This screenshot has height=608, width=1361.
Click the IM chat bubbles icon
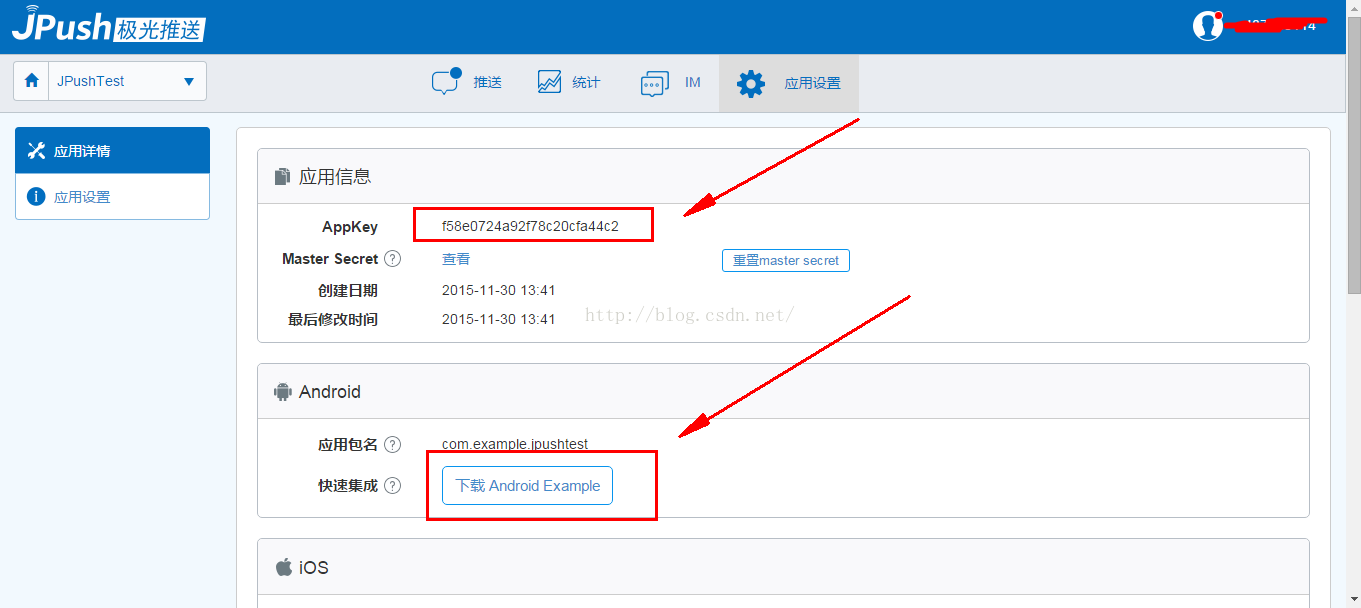tap(654, 83)
